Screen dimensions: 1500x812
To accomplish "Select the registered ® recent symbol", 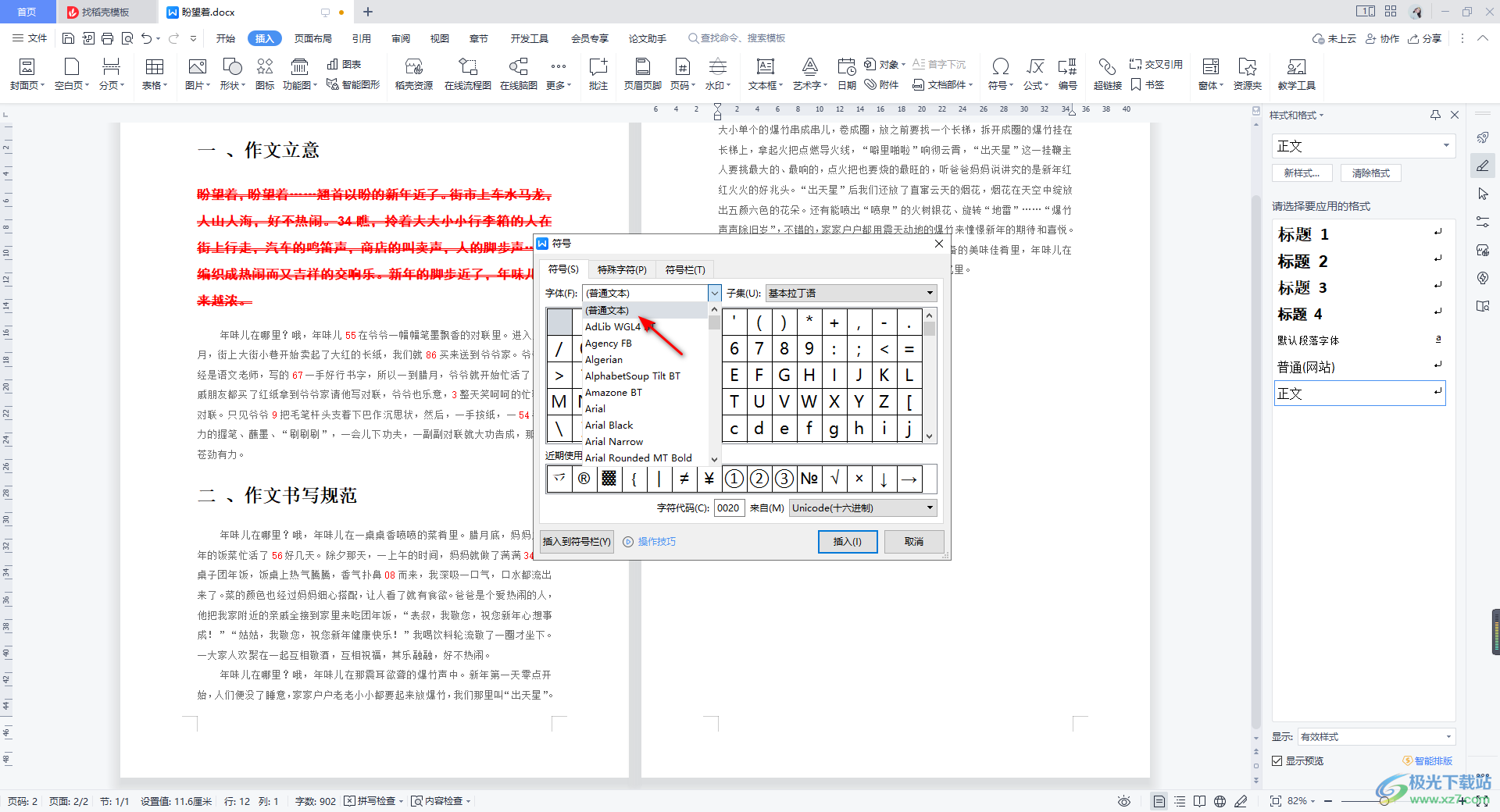I will 584,479.
